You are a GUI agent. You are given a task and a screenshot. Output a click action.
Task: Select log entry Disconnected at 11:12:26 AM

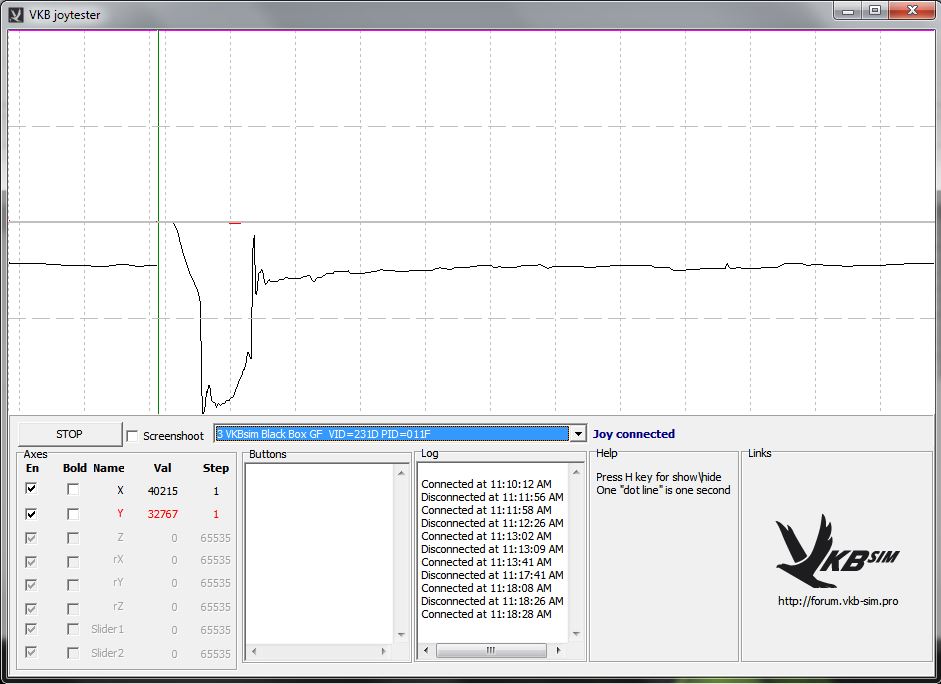click(x=492, y=523)
